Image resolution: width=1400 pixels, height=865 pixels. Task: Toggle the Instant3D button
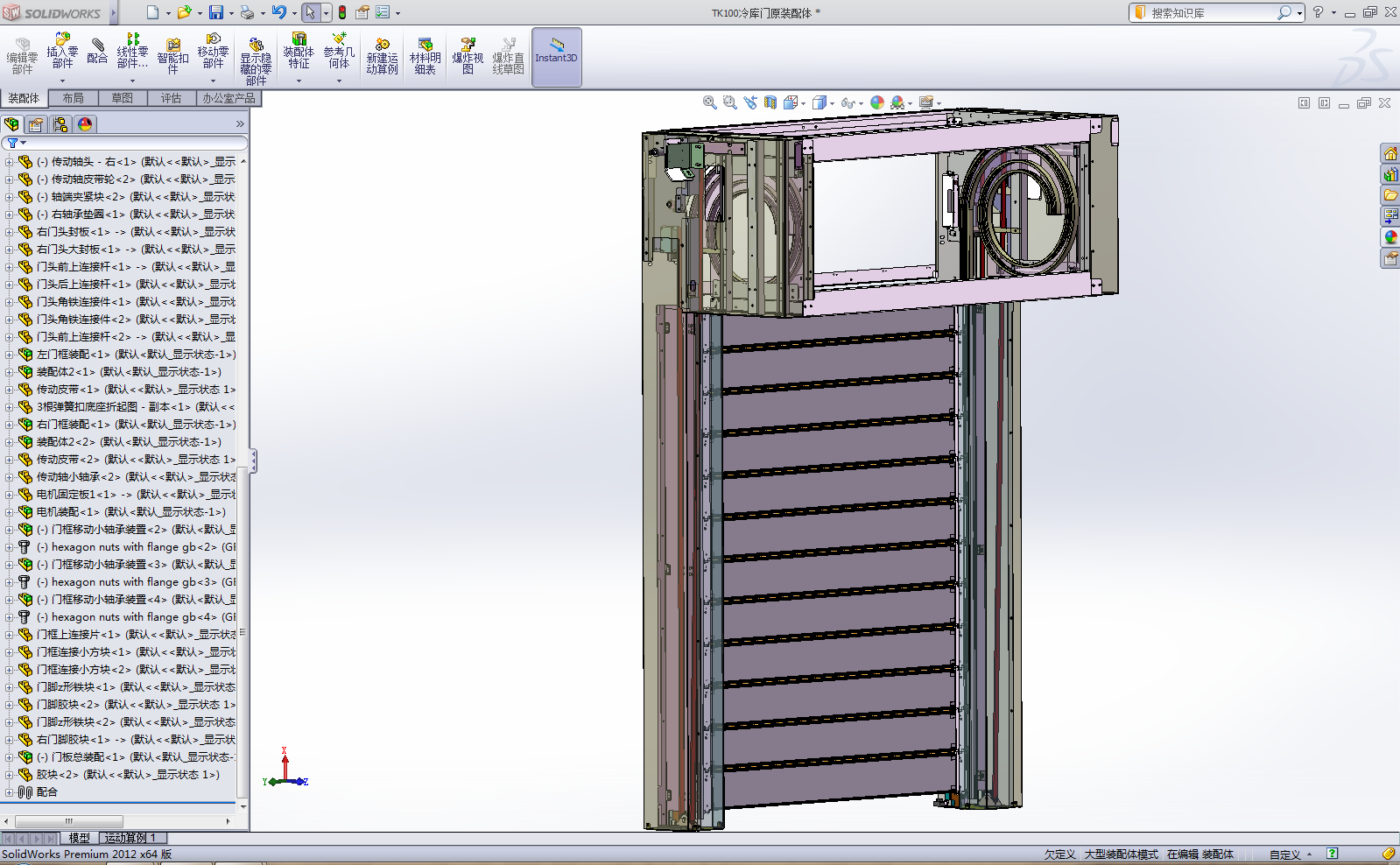click(x=556, y=56)
